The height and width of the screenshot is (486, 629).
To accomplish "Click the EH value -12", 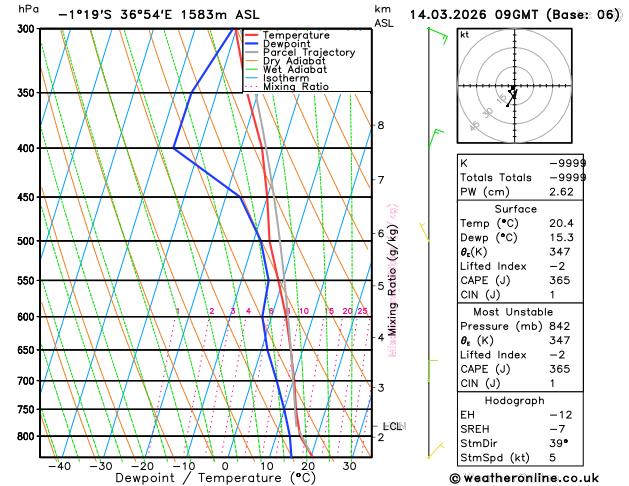I will click(561, 415).
